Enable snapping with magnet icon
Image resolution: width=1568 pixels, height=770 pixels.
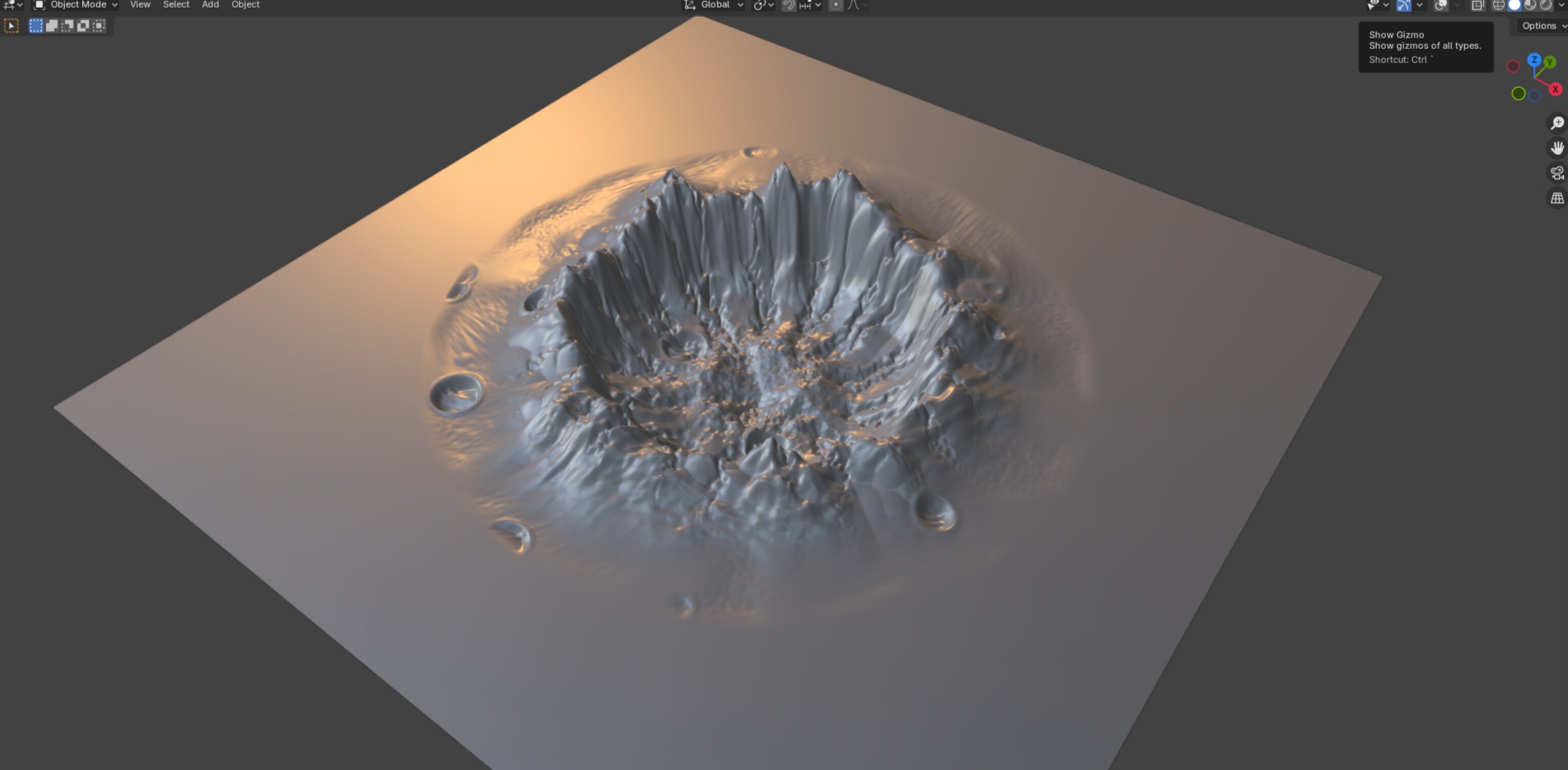pos(788,5)
